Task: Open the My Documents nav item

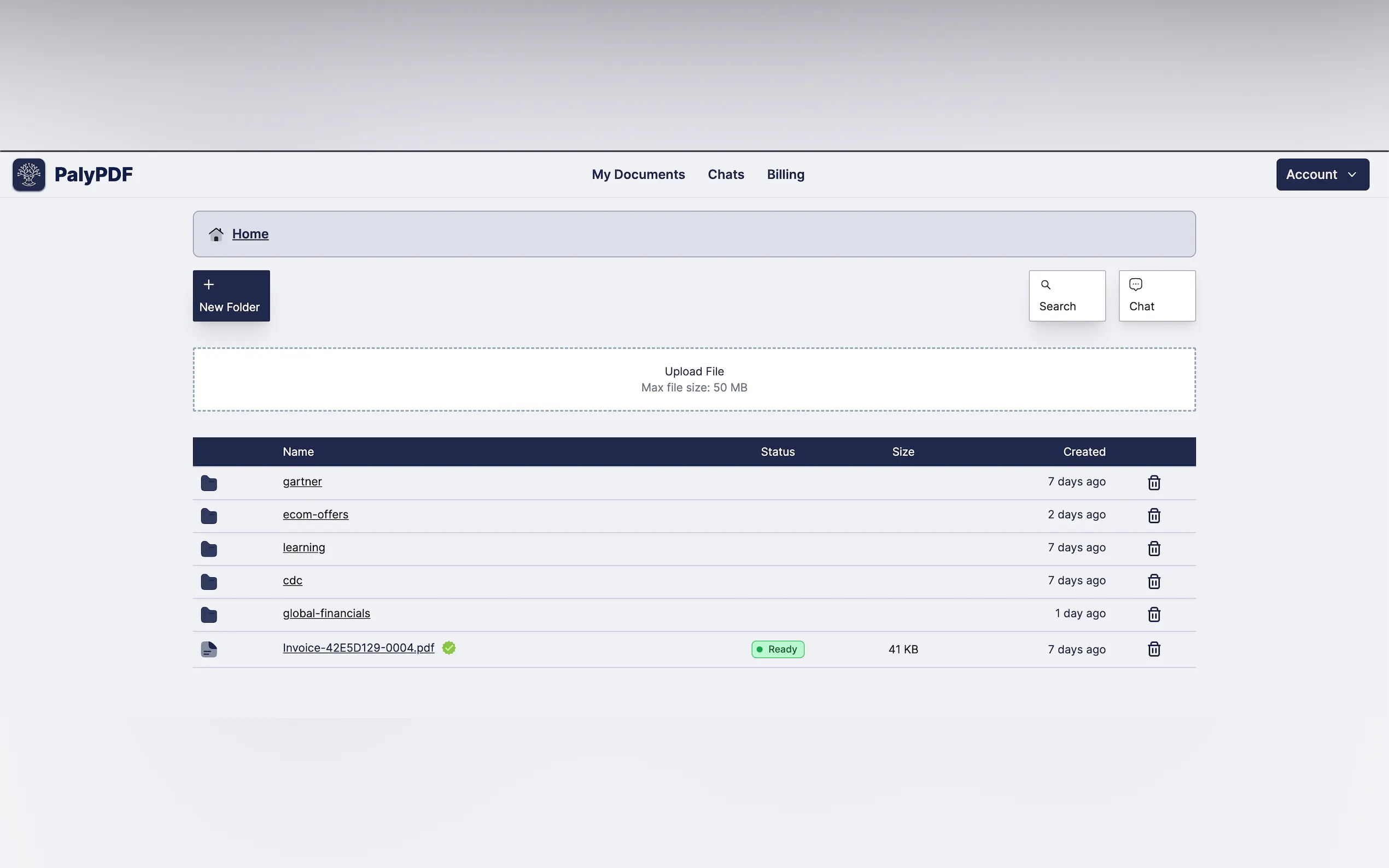Action: [x=638, y=174]
